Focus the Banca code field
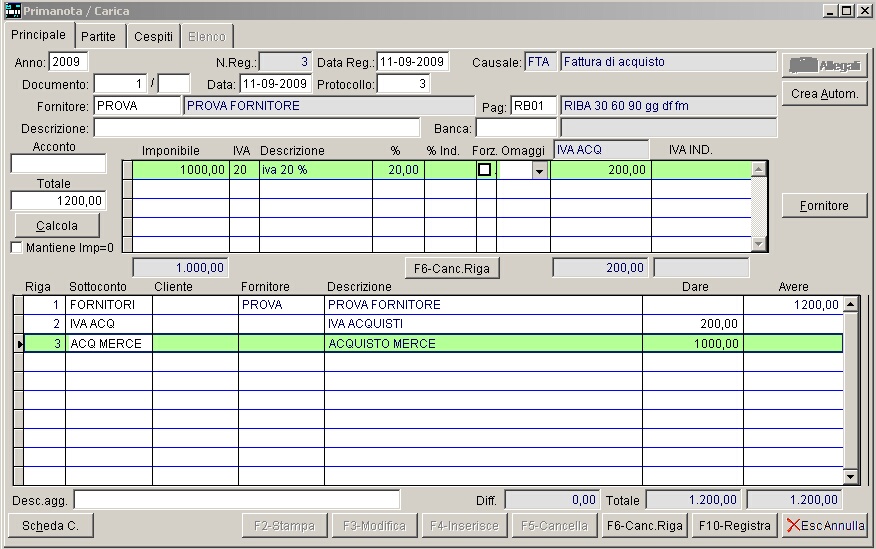This screenshot has width=876, height=549. pos(516,128)
